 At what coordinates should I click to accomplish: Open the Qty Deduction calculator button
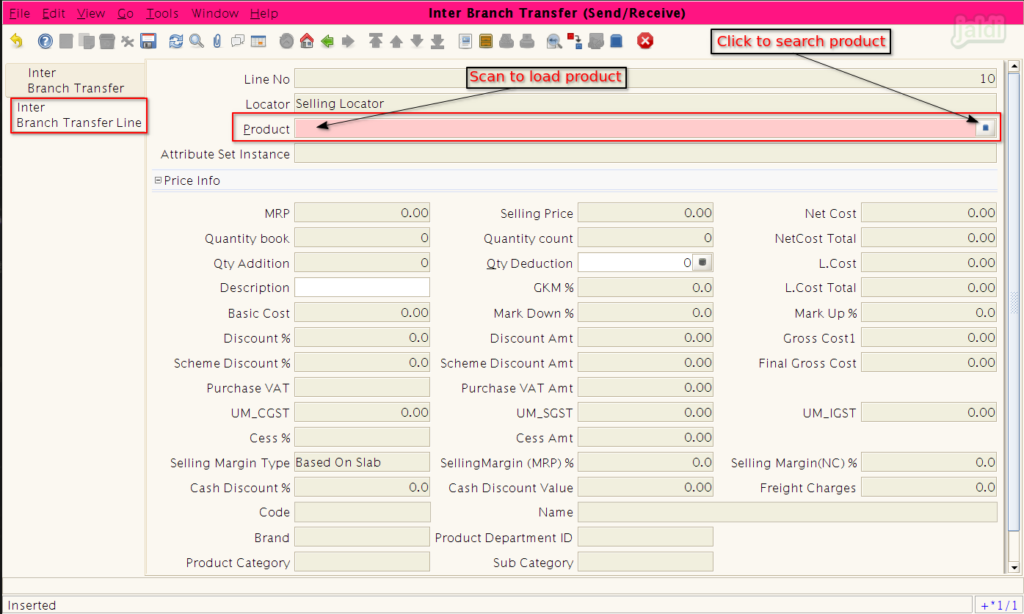tap(702, 263)
